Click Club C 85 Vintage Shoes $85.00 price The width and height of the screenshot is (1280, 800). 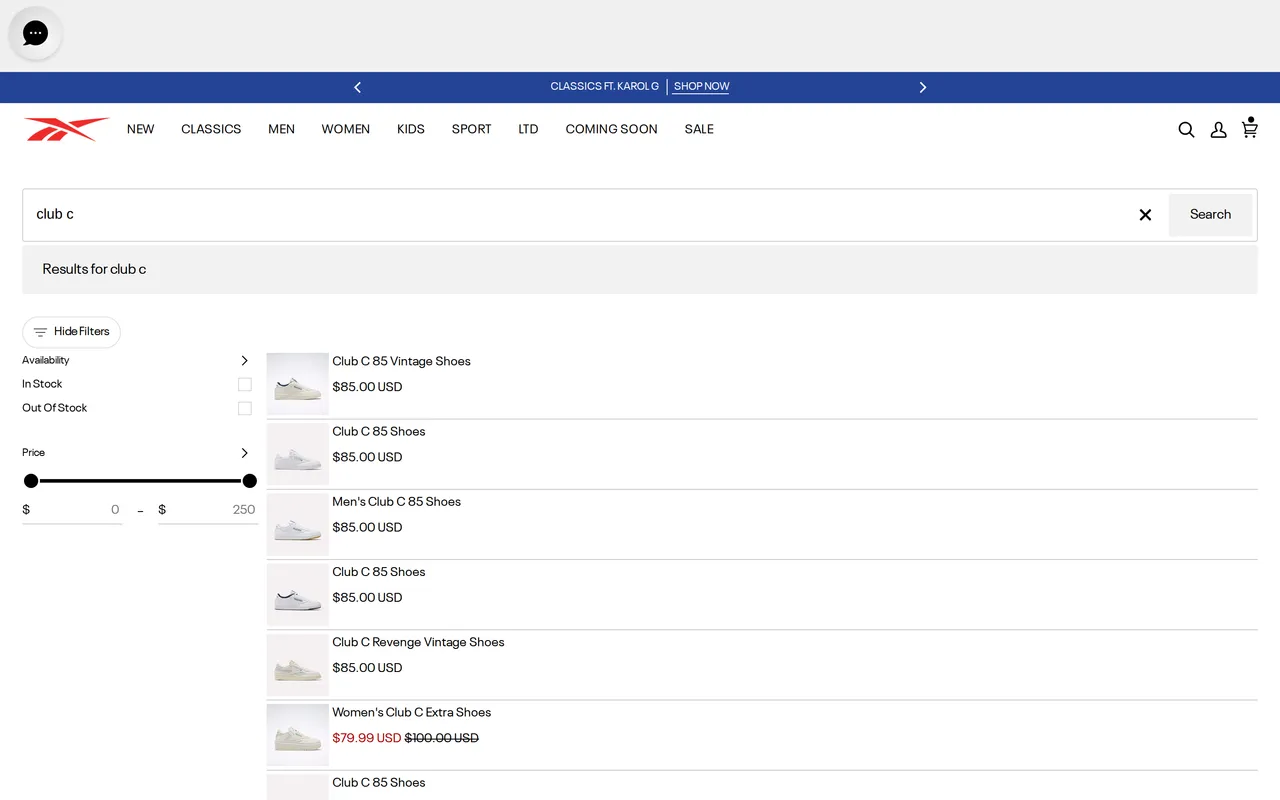coord(367,387)
